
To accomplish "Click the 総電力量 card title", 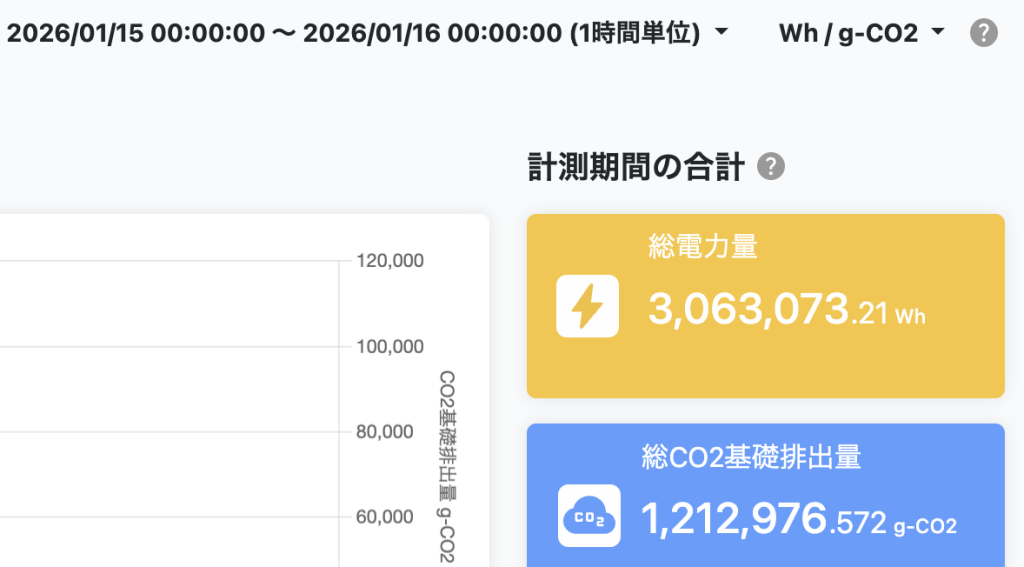I will 703,246.
